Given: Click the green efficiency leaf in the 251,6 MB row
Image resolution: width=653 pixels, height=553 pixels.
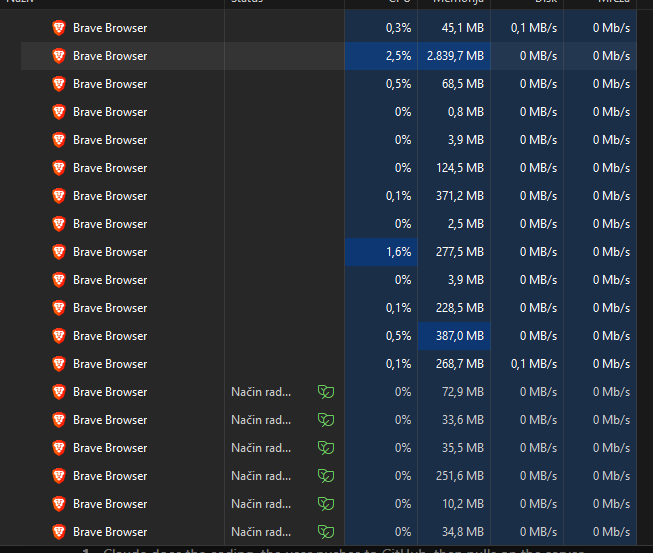Looking at the screenshot, I should [x=326, y=476].
